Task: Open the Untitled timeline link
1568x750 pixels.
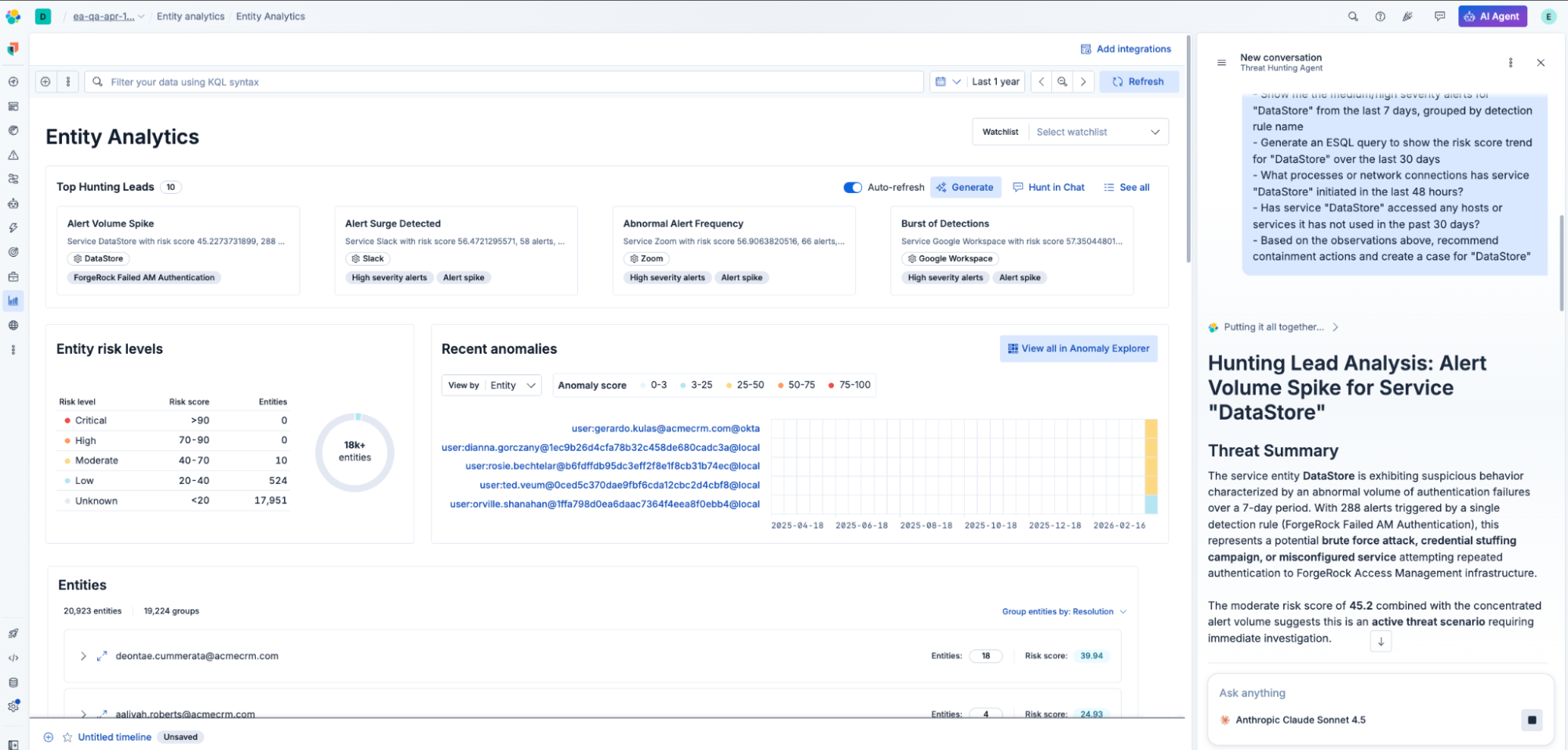Action: pos(115,737)
